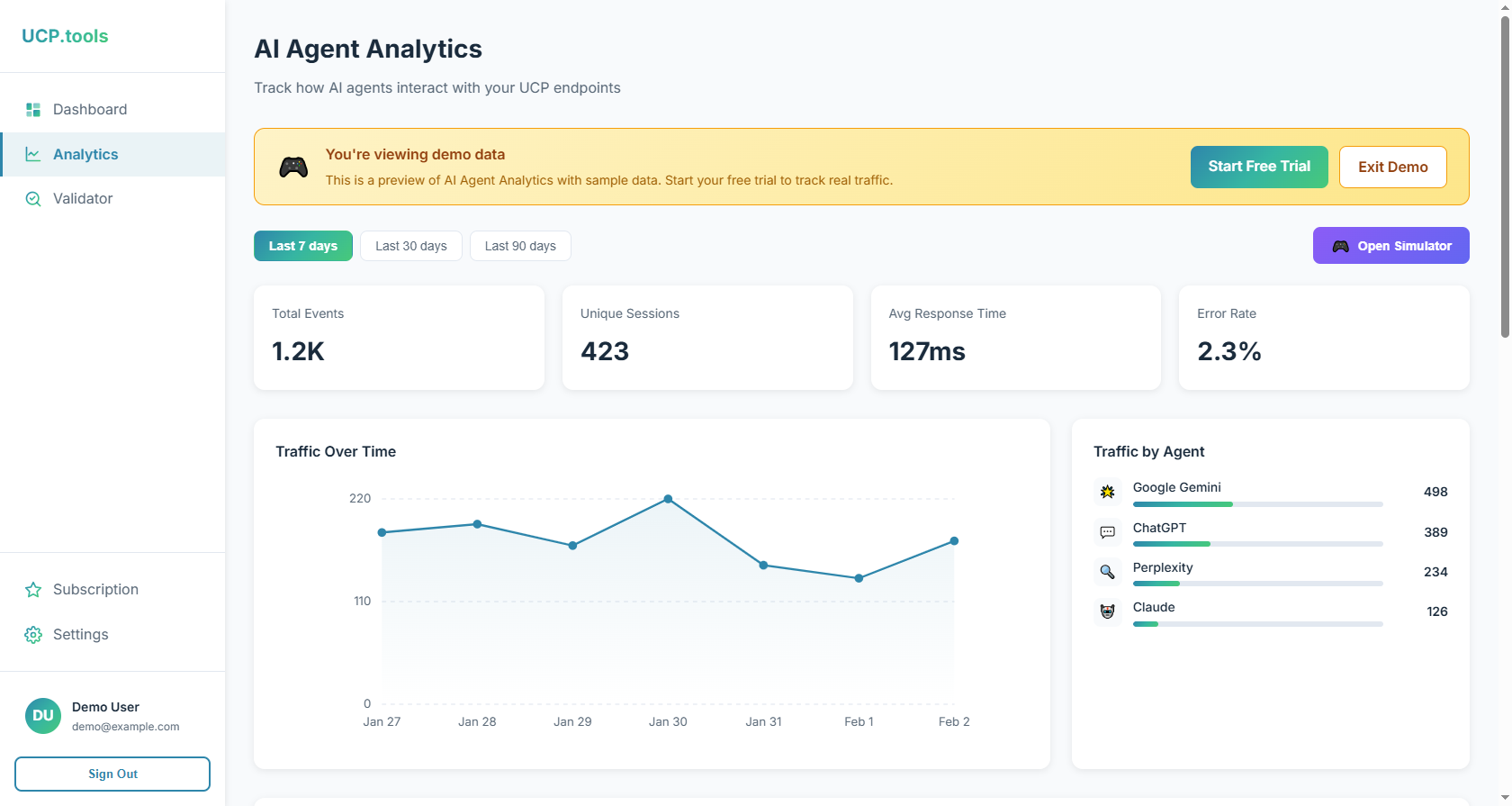
Task: Click the Google Gemini agent icon
Action: click(1108, 492)
